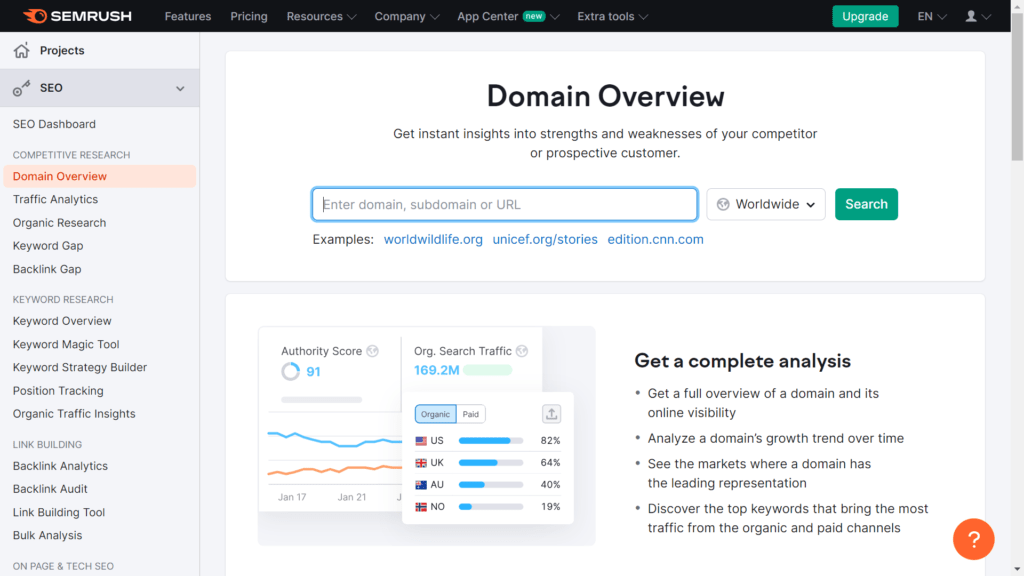Expand the Extra tools dropdown
Screen dimensions: 1024x576
[x=613, y=16]
